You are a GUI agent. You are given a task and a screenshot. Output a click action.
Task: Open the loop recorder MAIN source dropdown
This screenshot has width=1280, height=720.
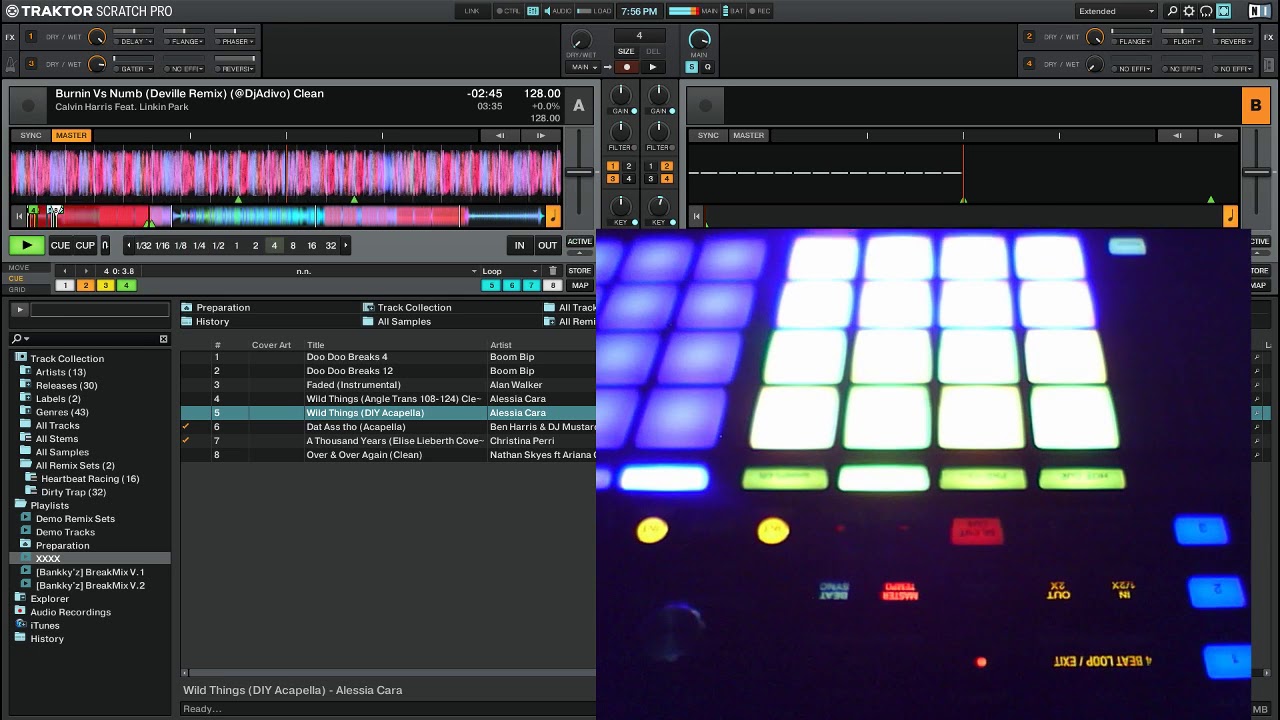(582, 67)
